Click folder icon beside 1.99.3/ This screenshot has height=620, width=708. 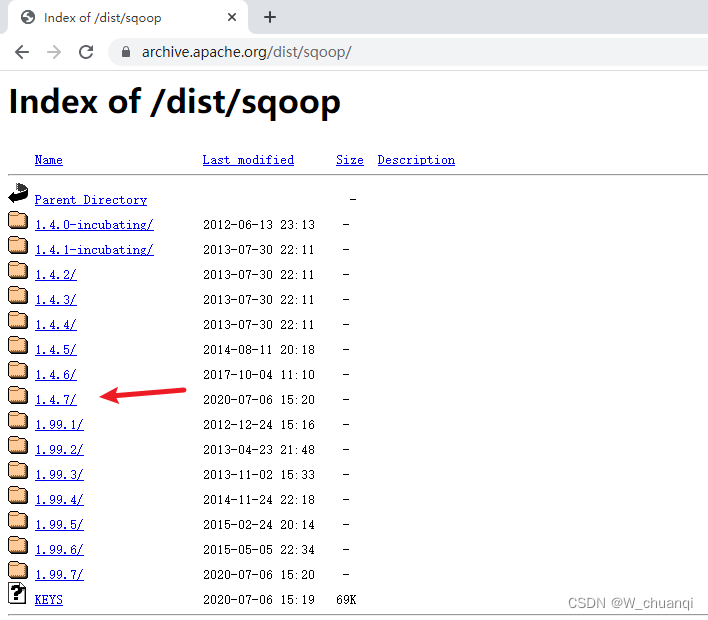tap(18, 470)
